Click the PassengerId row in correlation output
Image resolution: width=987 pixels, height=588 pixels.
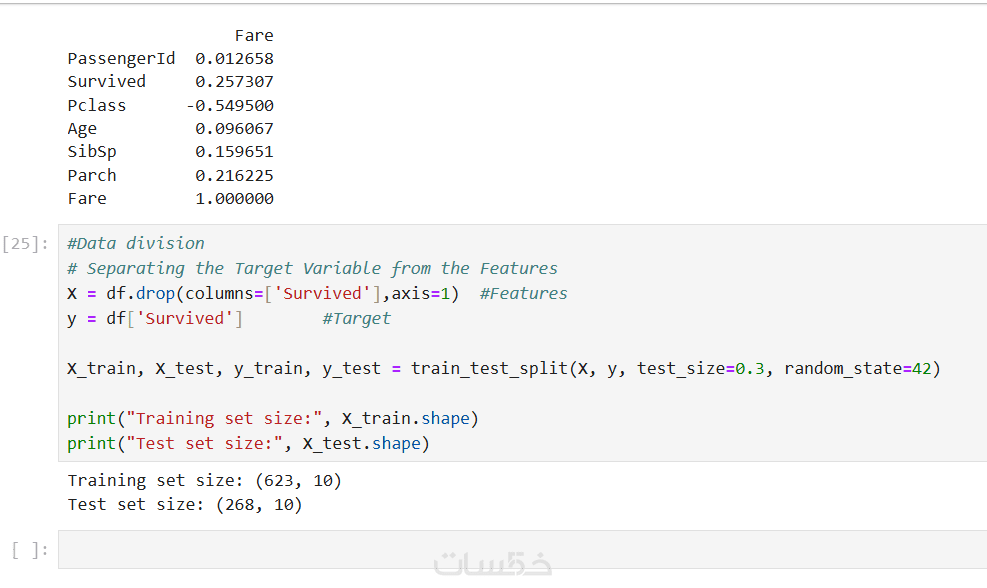click(x=121, y=58)
